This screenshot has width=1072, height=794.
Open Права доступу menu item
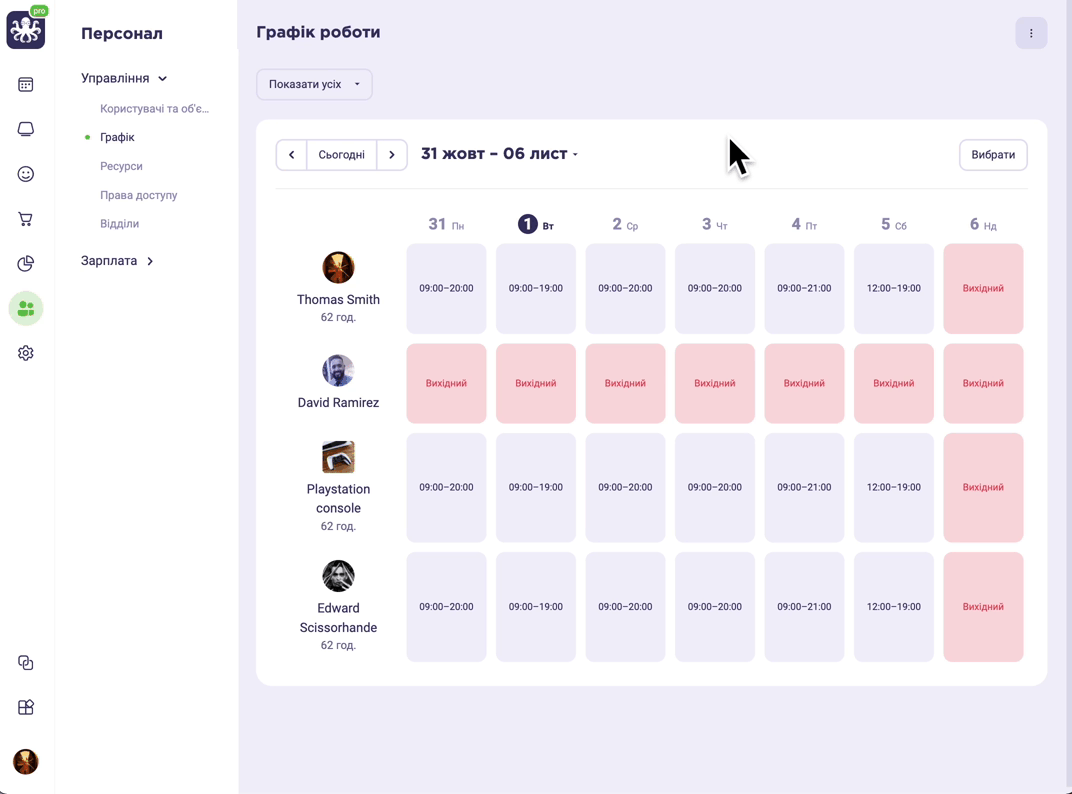pyautogui.click(x=138, y=195)
